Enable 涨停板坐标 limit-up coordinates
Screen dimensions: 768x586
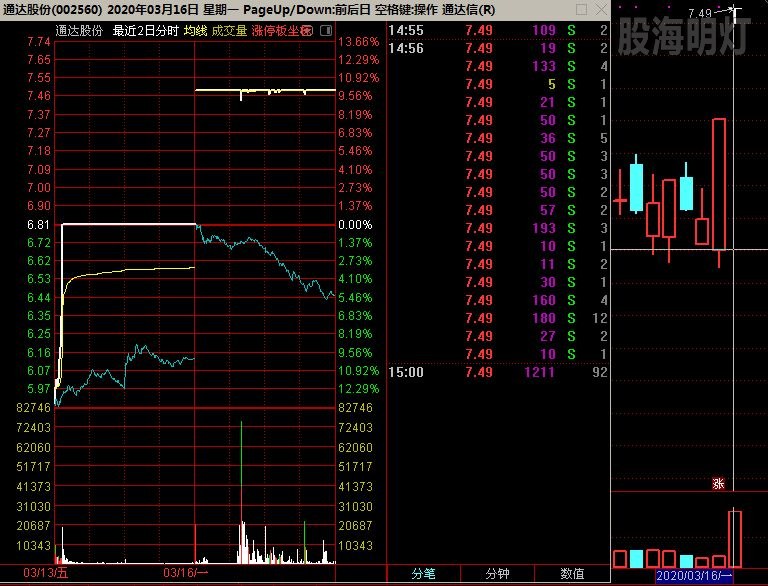[x=280, y=30]
